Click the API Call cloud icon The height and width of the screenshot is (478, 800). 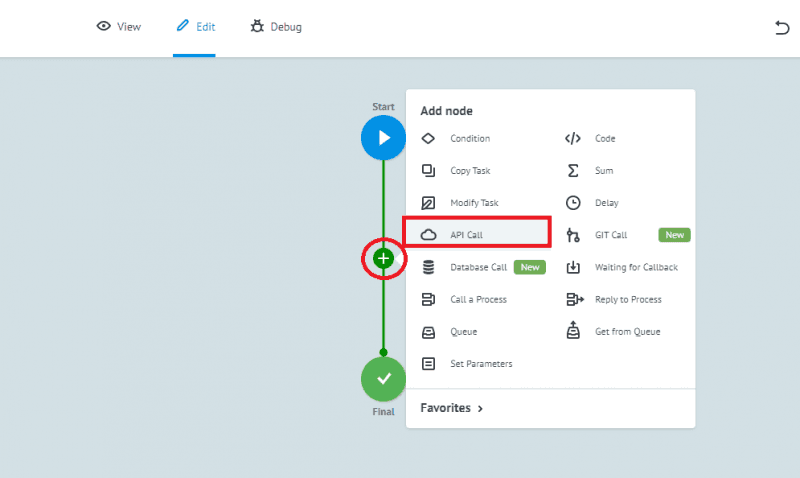coord(428,235)
